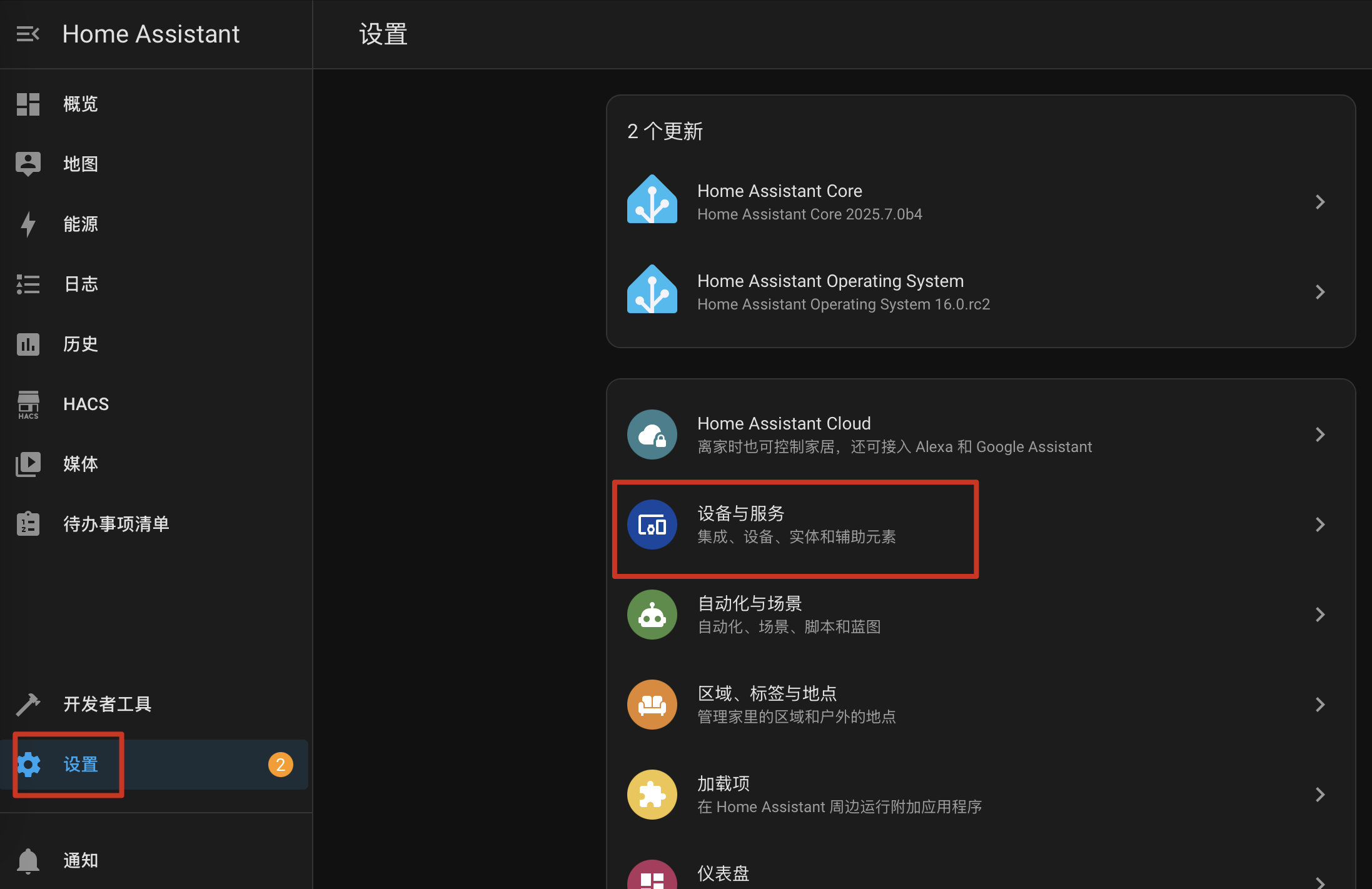Open 待办事项清单 from the sidebar
Image resolution: width=1372 pixels, height=889 pixels.
[155, 524]
